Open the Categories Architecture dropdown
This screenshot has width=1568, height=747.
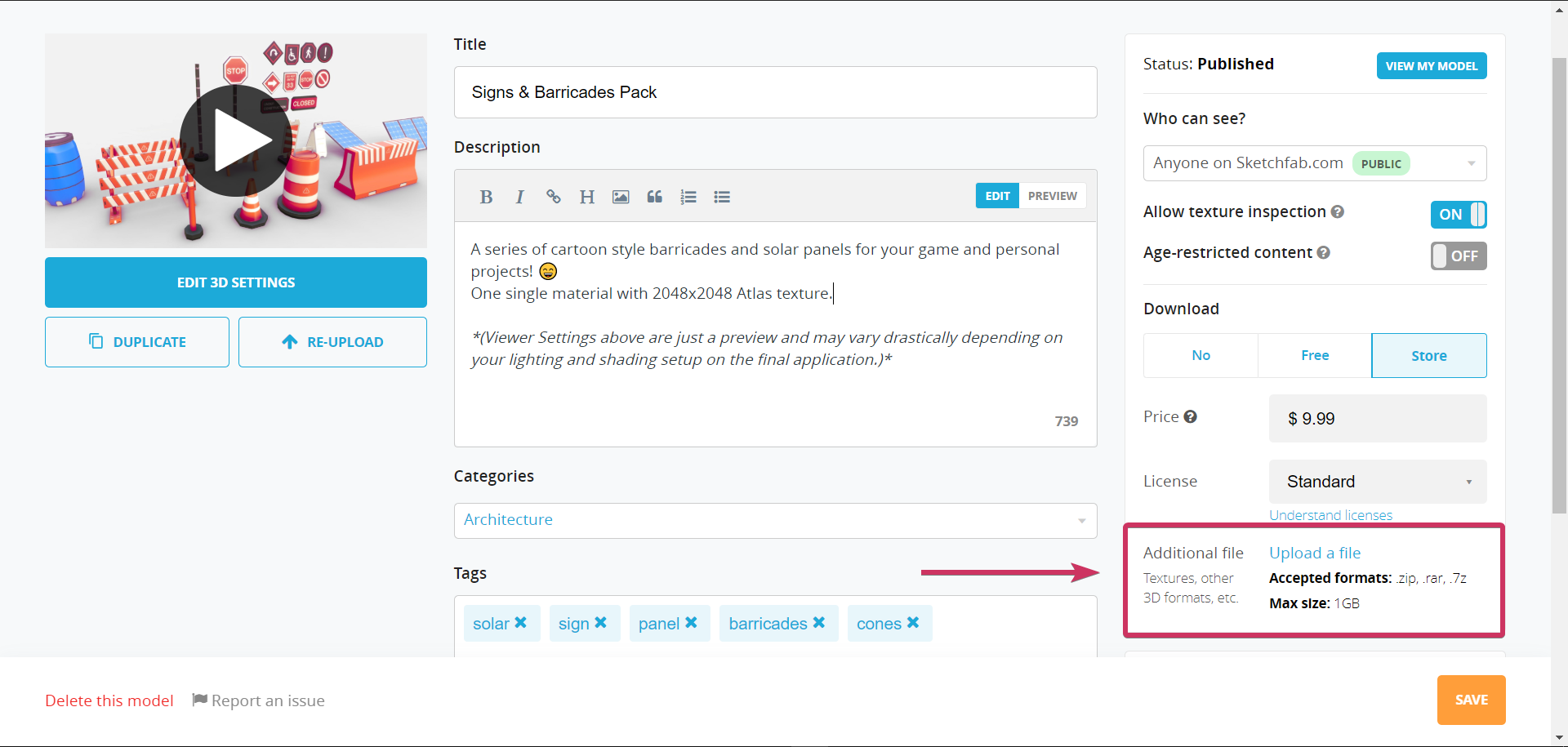point(774,520)
